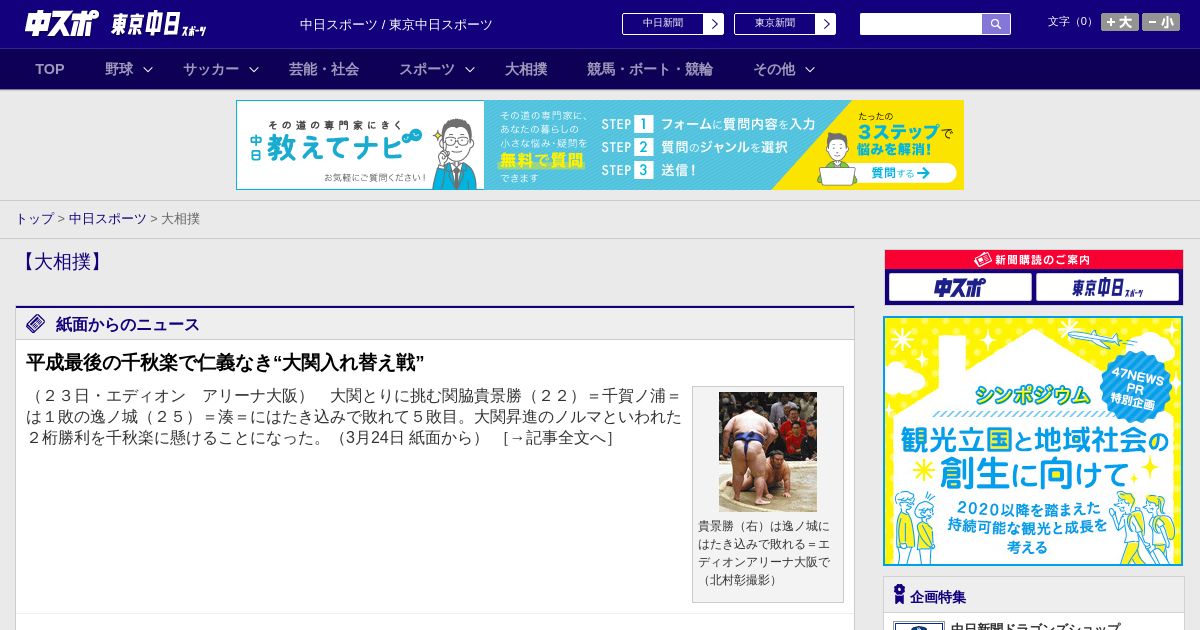1200x630 pixels.
Task: Click 中スポ subscription logo in sidebar
Action: [x=960, y=288]
